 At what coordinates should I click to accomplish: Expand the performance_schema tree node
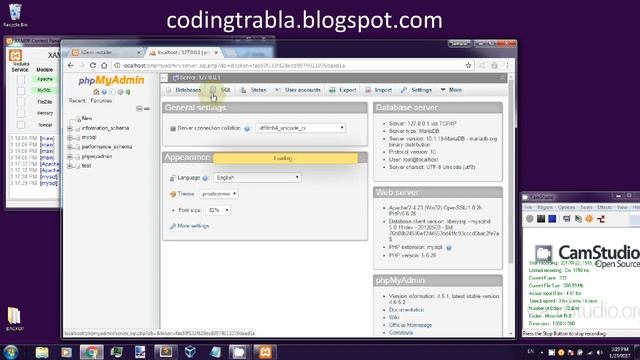coord(70,147)
